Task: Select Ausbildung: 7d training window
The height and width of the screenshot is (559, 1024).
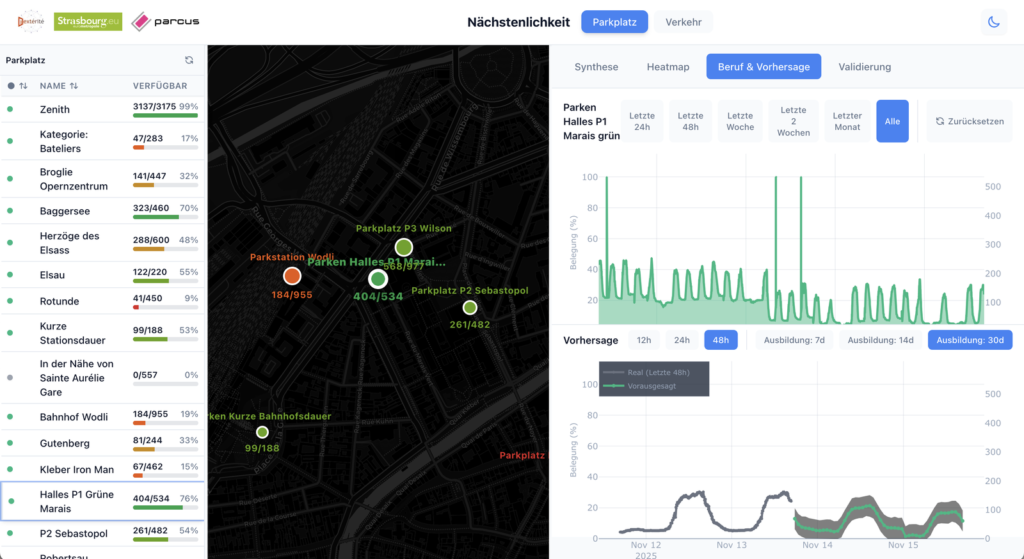Action: point(794,340)
